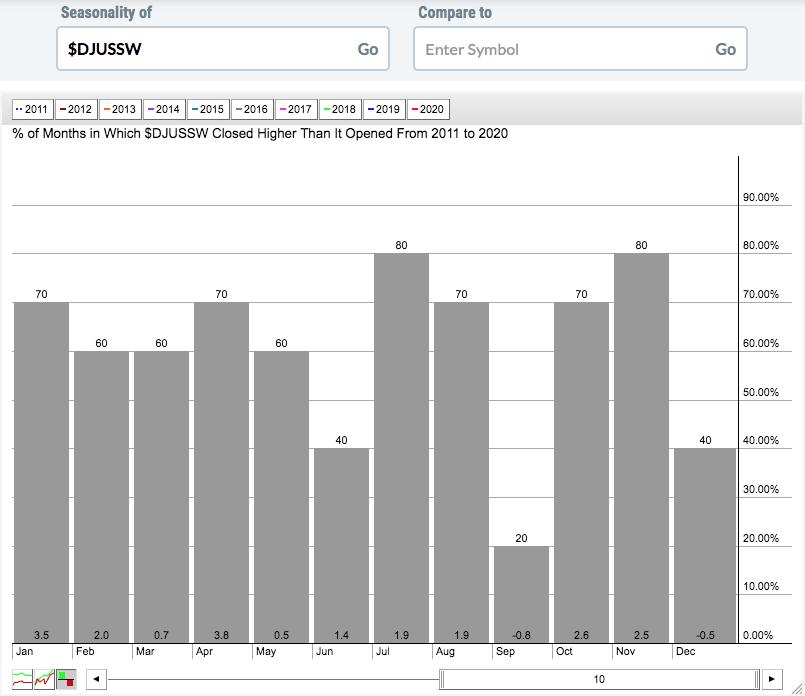Screen dimensions: 805x696
Task: Click right arrow of the years scrollbar
Action: point(771,679)
